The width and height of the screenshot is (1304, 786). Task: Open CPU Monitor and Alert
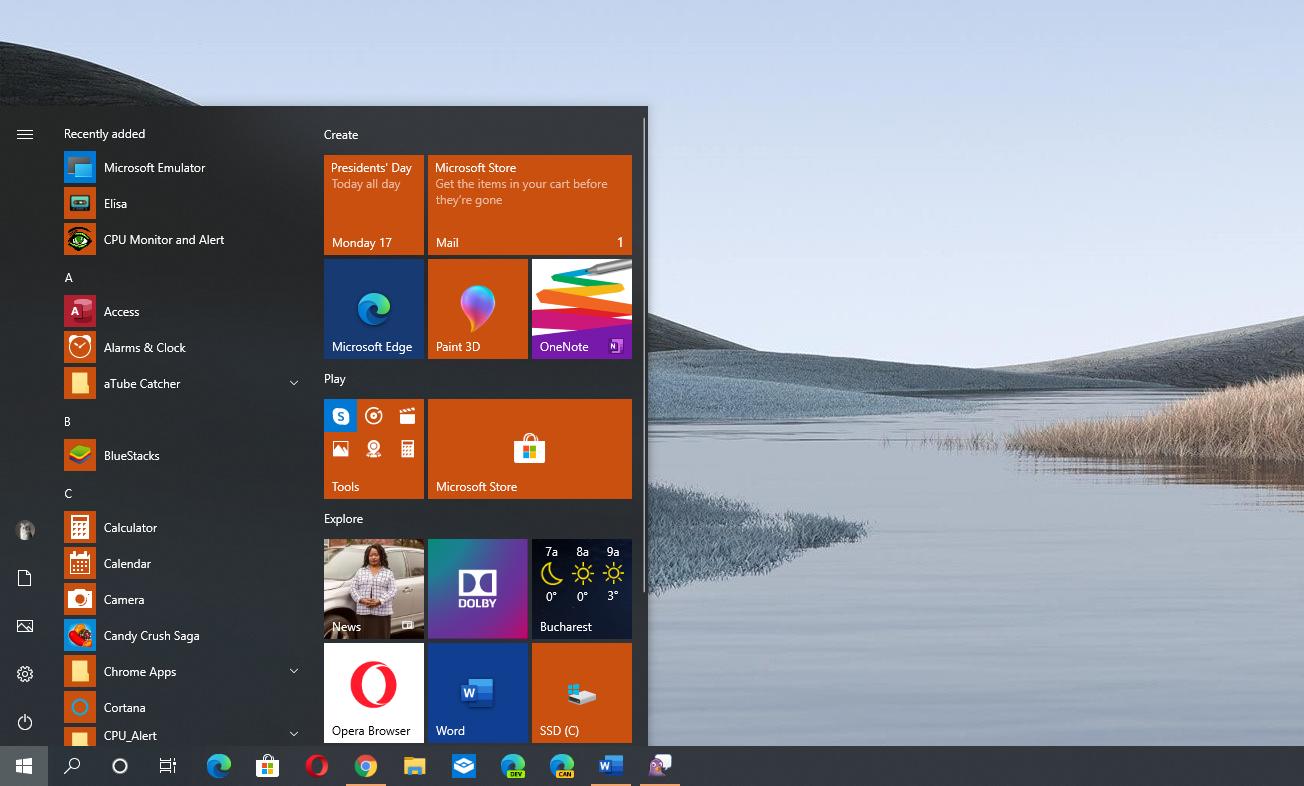(182, 240)
